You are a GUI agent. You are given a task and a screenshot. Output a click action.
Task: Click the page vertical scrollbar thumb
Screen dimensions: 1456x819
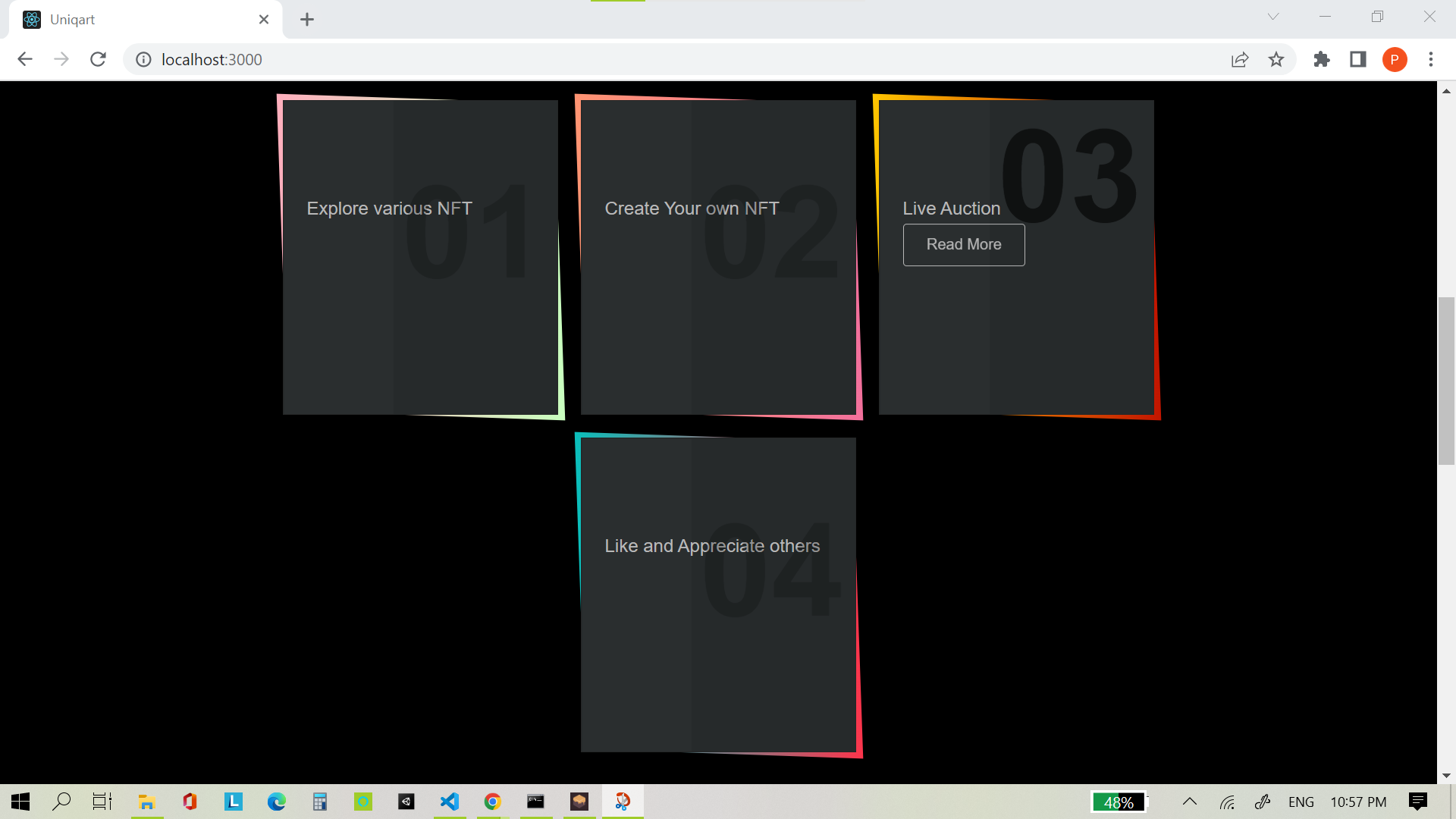click(1446, 381)
